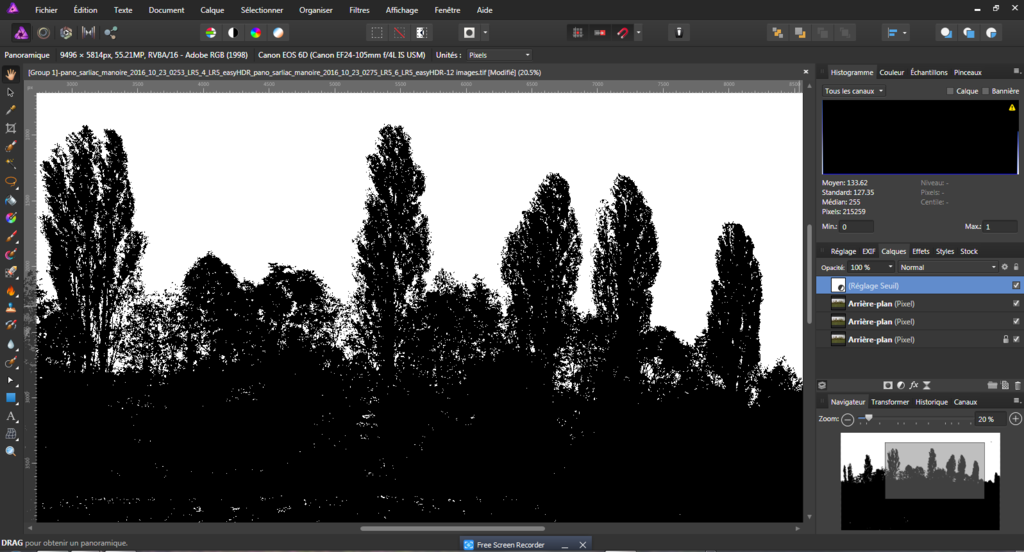Select the Color Picker eyedropper tool
This screenshot has height=552, width=1024.
10,110
